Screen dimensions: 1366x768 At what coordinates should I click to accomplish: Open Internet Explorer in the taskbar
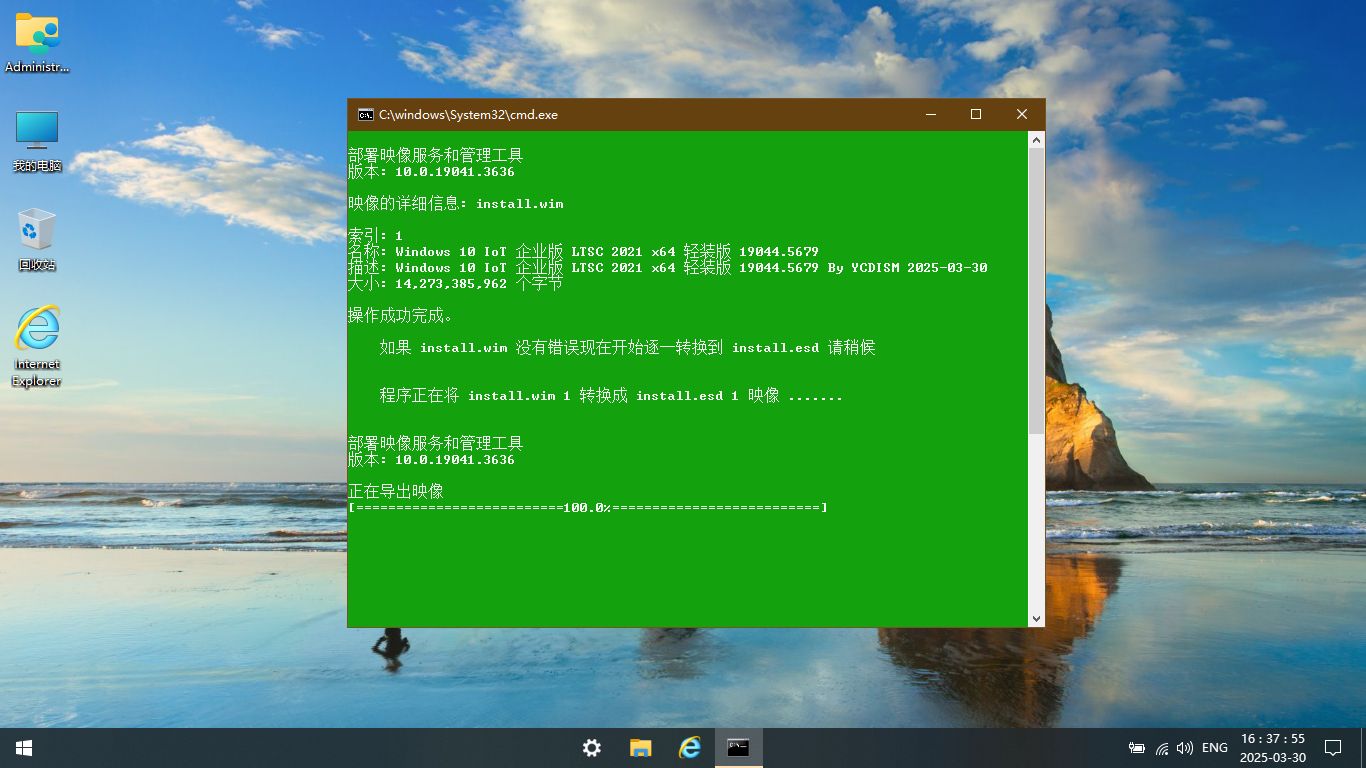click(x=690, y=748)
